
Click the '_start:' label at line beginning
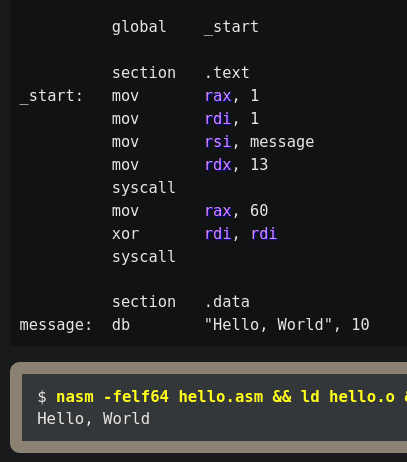click(x=51, y=96)
